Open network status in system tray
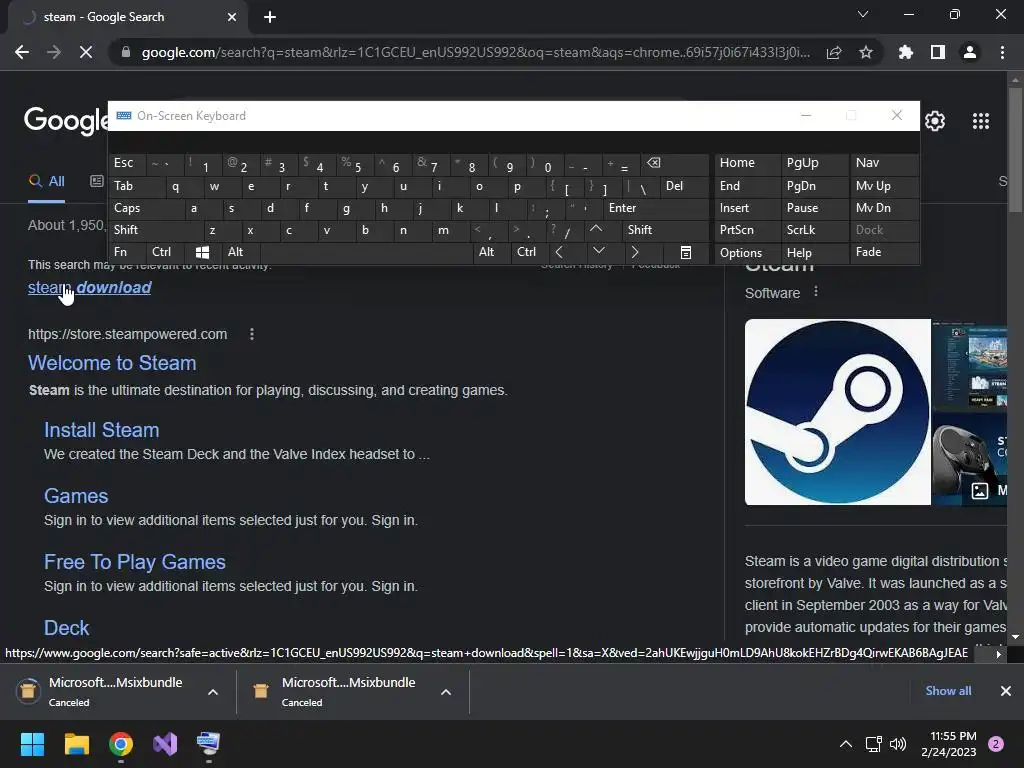The image size is (1024, 768). coord(873,744)
